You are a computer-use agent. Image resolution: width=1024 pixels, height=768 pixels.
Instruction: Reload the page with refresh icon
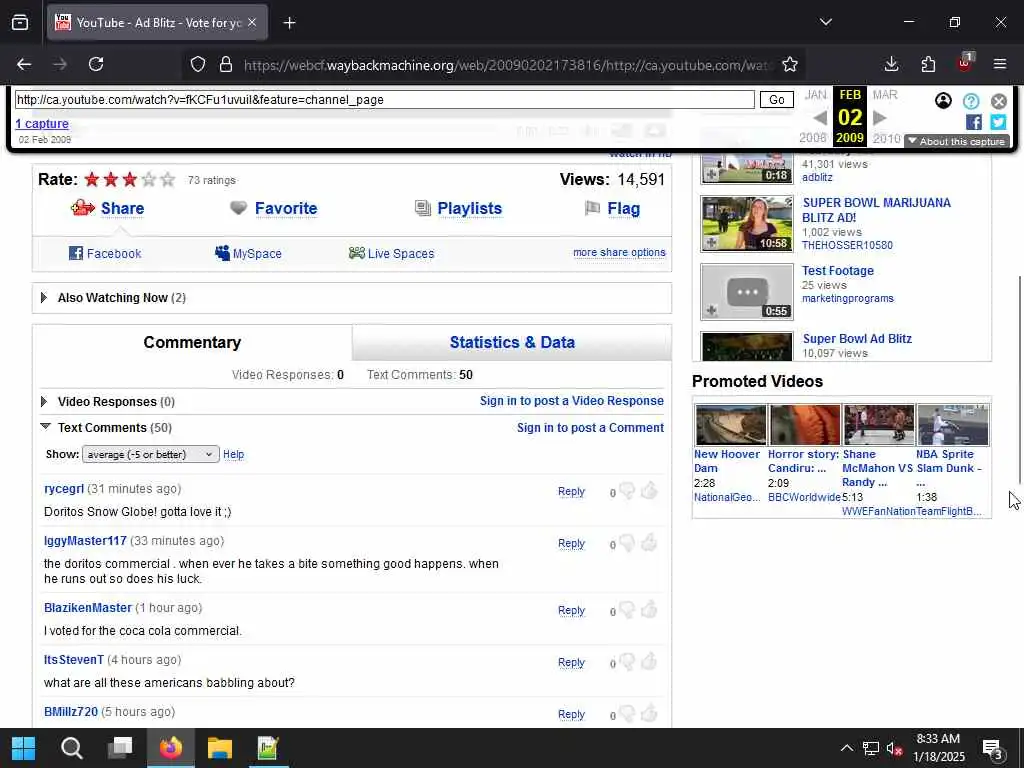click(96, 64)
